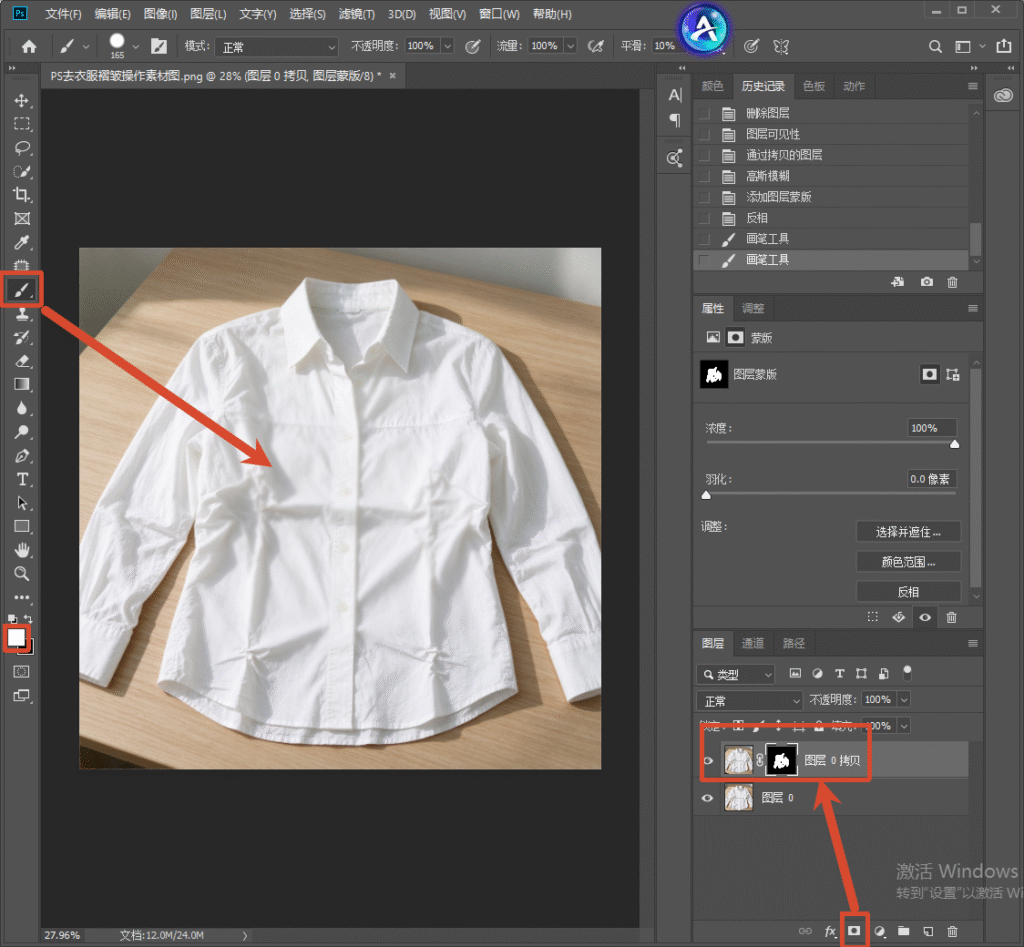Open layers 类型 filter dropdown
This screenshot has height=947, width=1024.
735,675
